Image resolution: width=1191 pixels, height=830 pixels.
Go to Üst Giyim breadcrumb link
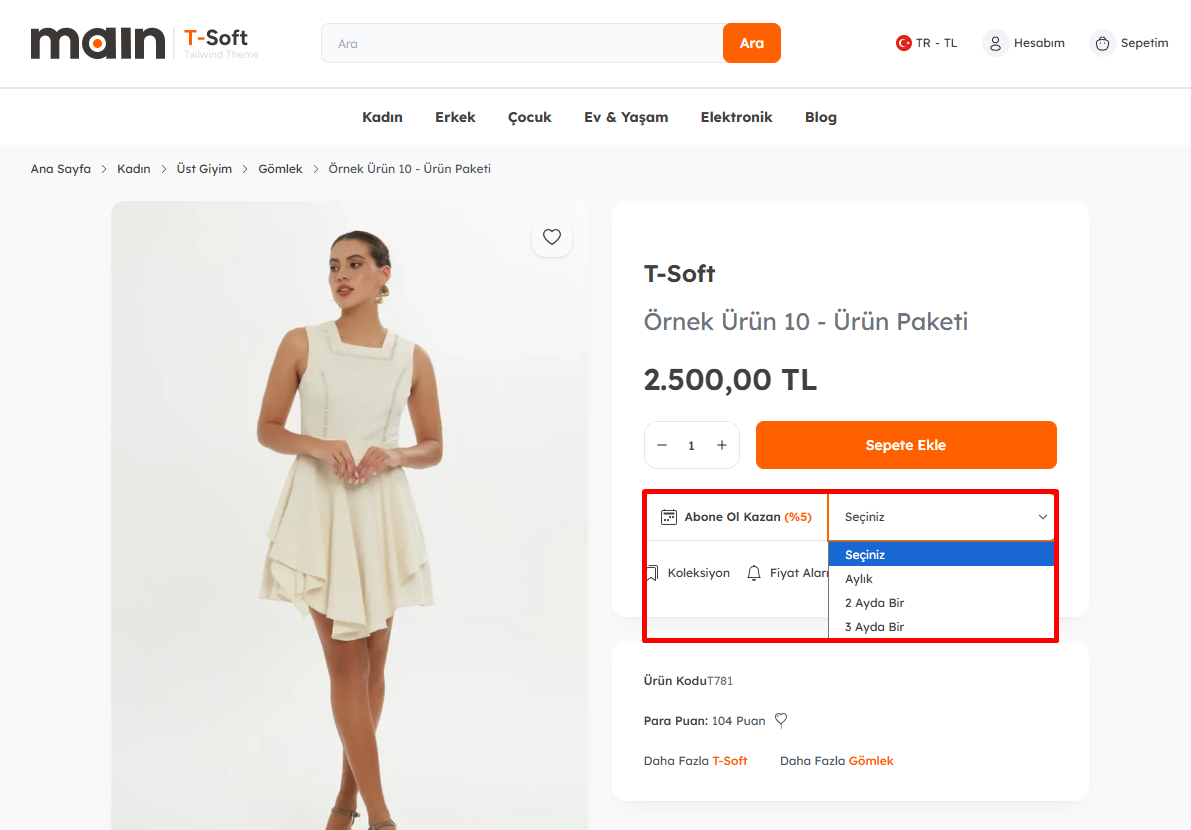point(204,169)
